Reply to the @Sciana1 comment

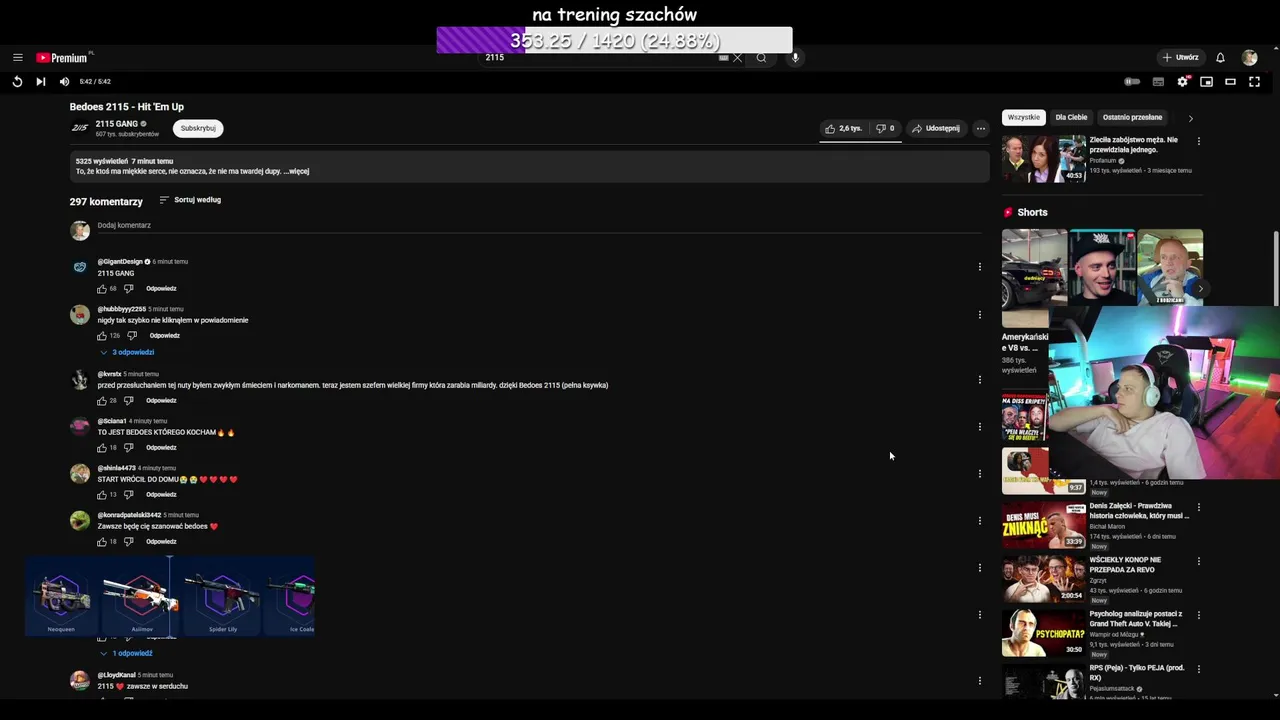coord(161,448)
